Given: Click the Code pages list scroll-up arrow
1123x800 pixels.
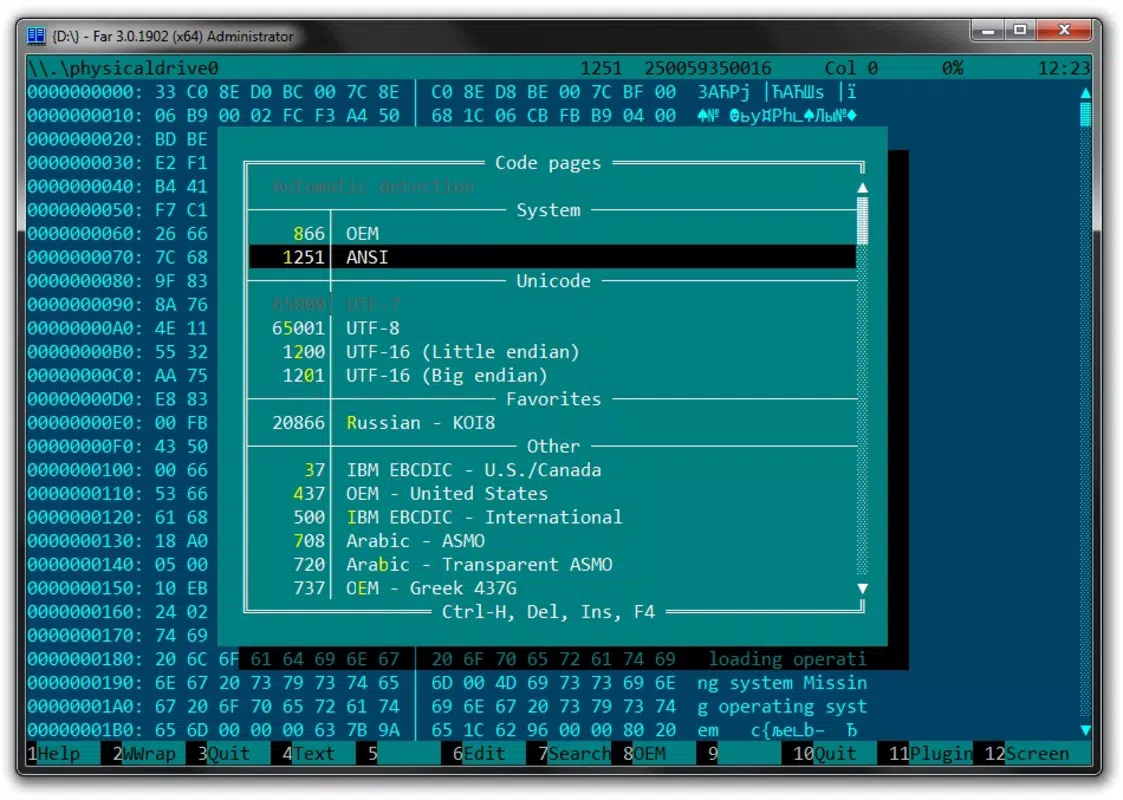Looking at the screenshot, I should [863, 187].
